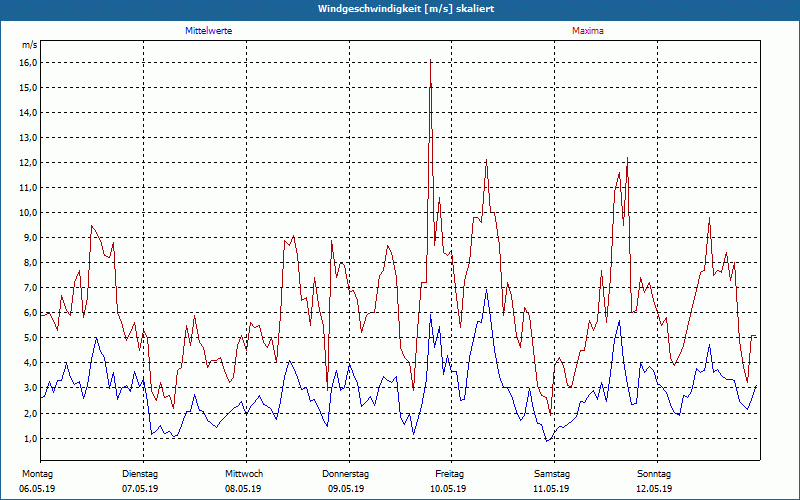Click the Mittwoch day label
The width and height of the screenshot is (800, 500).
coord(244,474)
